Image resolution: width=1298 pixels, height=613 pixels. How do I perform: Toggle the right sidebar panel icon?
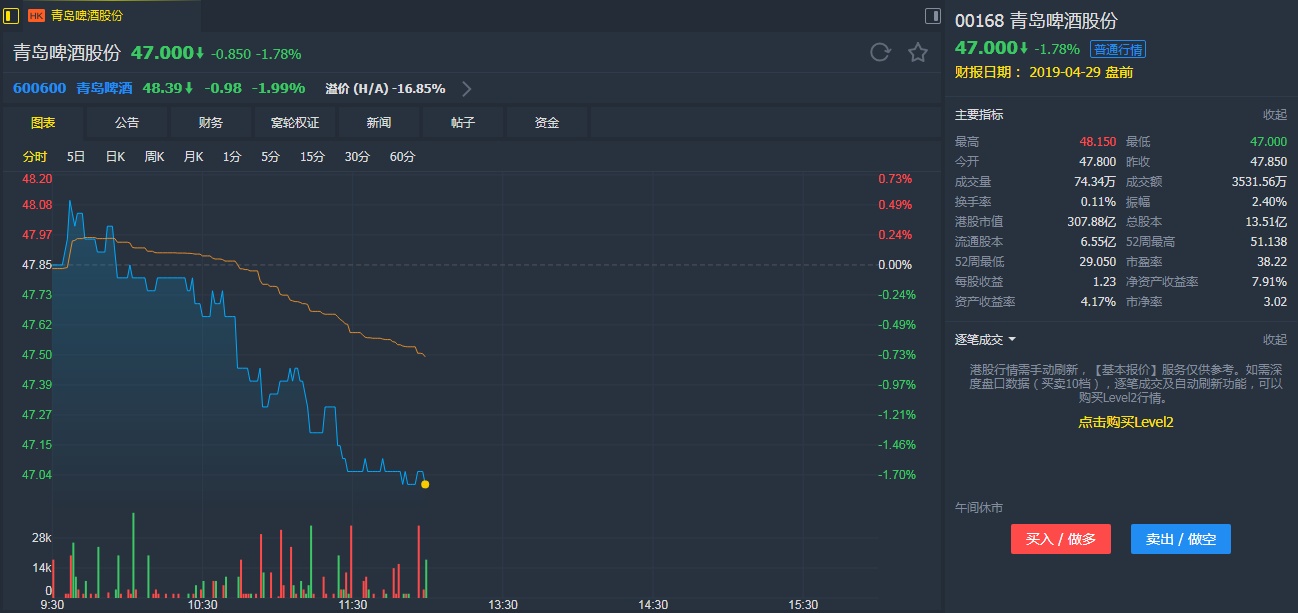(x=932, y=15)
